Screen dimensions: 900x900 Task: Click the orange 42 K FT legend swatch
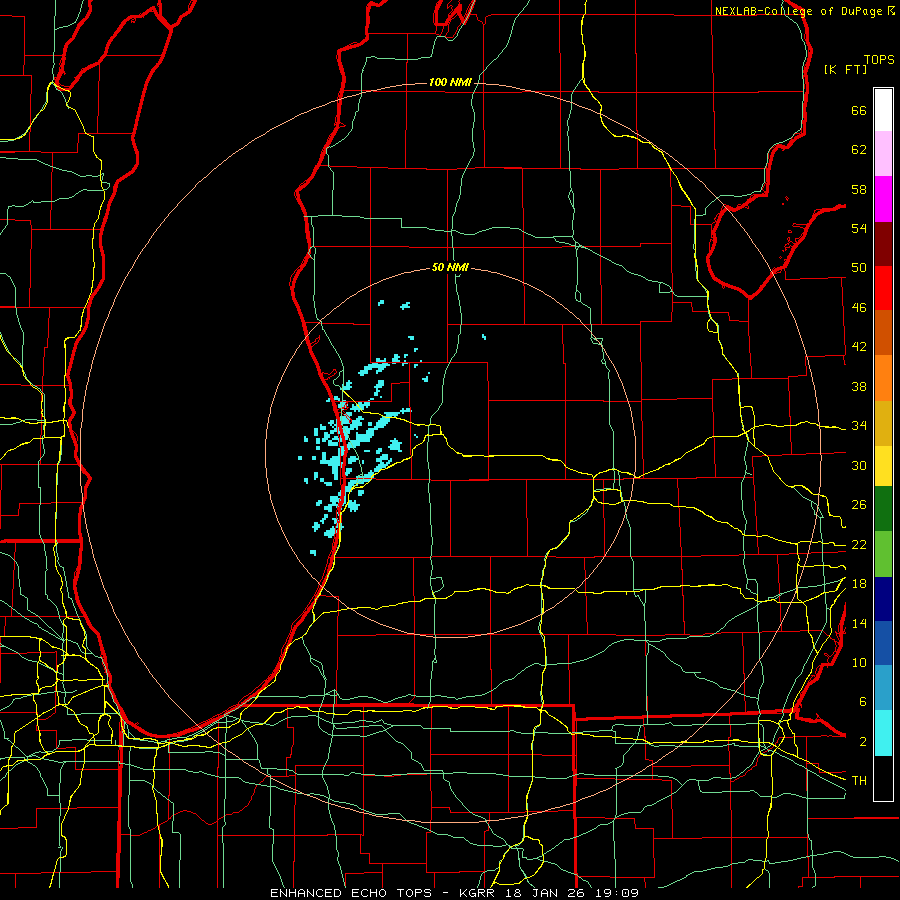click(883, 378)
